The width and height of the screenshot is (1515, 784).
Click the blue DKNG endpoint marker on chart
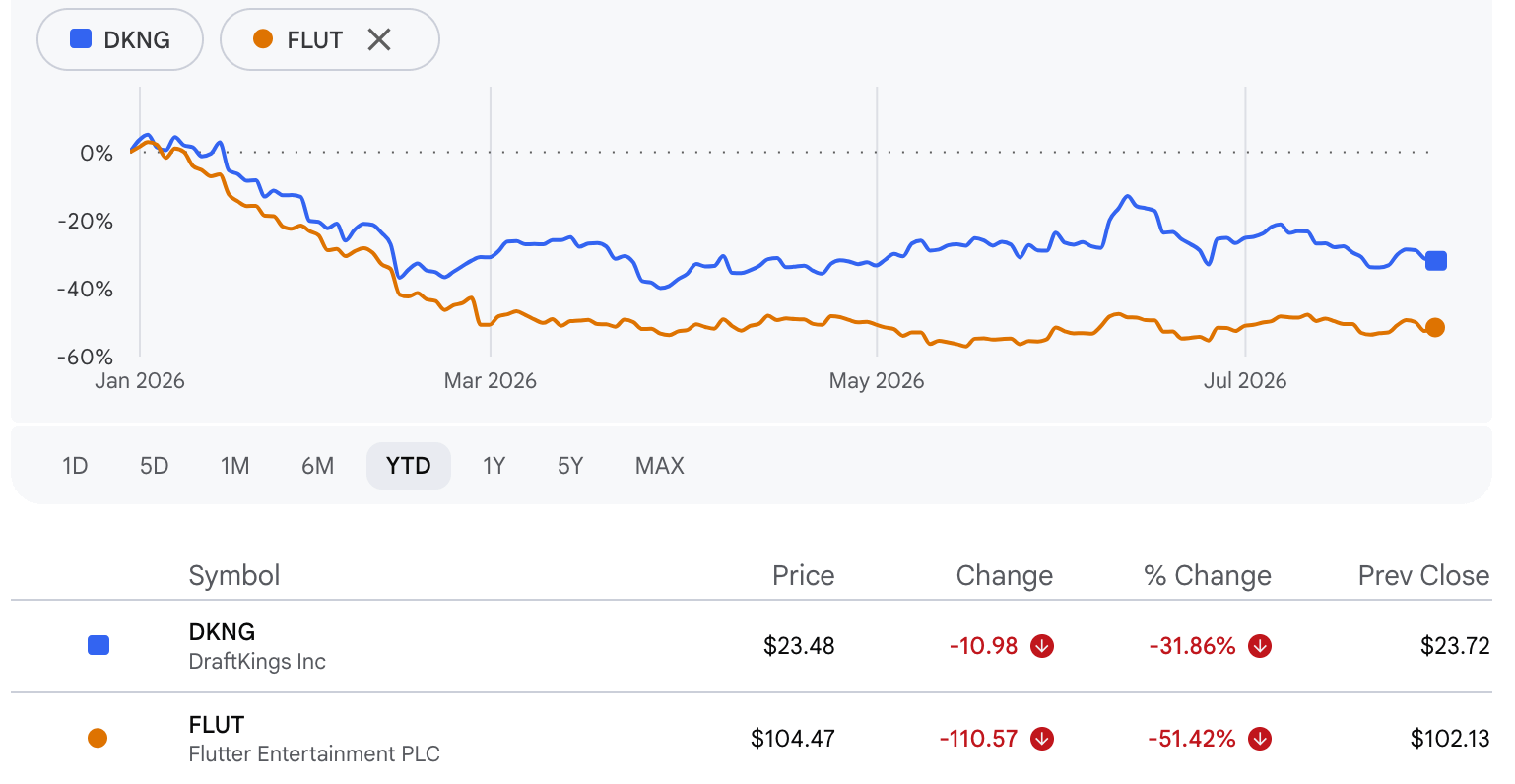tap(1436, 261)
